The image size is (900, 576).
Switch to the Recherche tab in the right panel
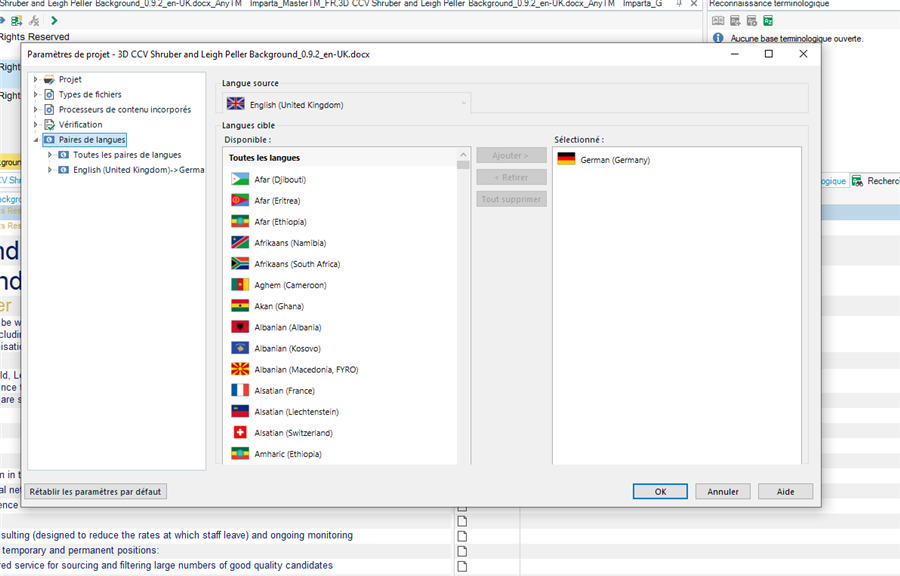pyautogui.click(x=876, y=181)
